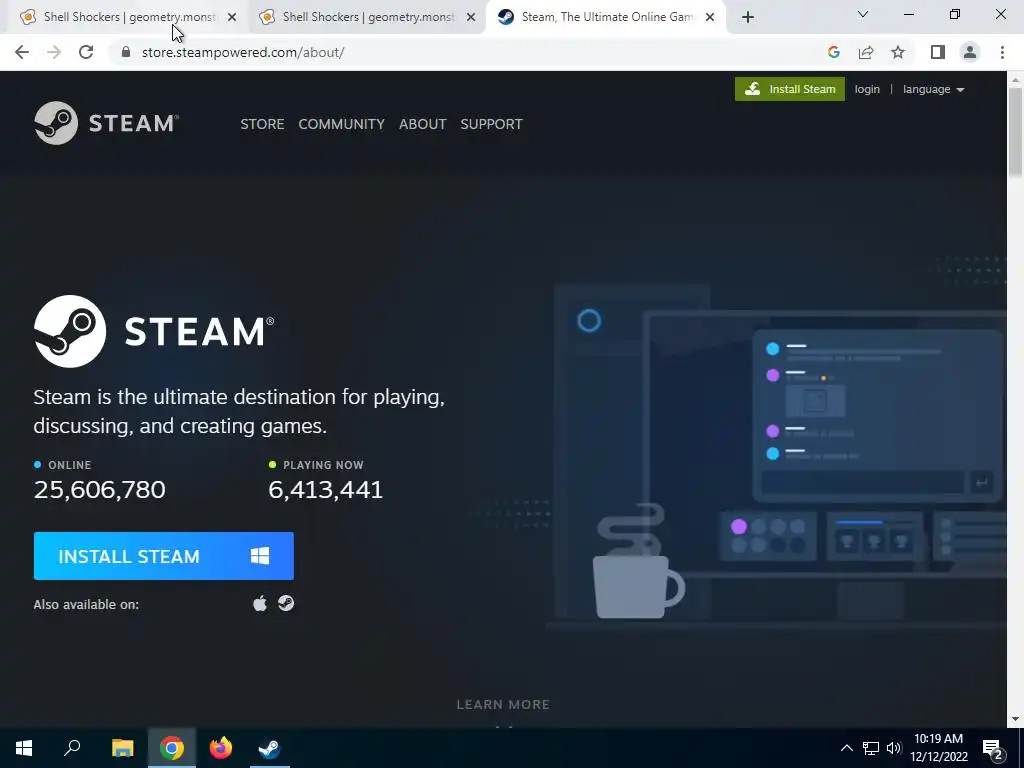This screenshot has height=768, width=1024.
Task: Click the ONLINE count 25,606,780
Action: 99,489
